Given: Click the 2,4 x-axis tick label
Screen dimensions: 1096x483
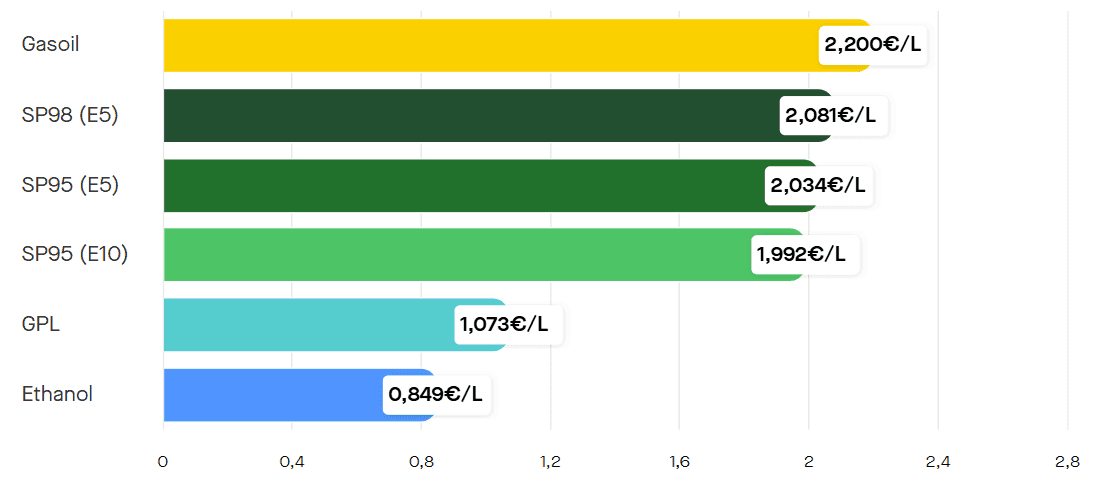Looking at the screenshot, I should pos(938,462).
